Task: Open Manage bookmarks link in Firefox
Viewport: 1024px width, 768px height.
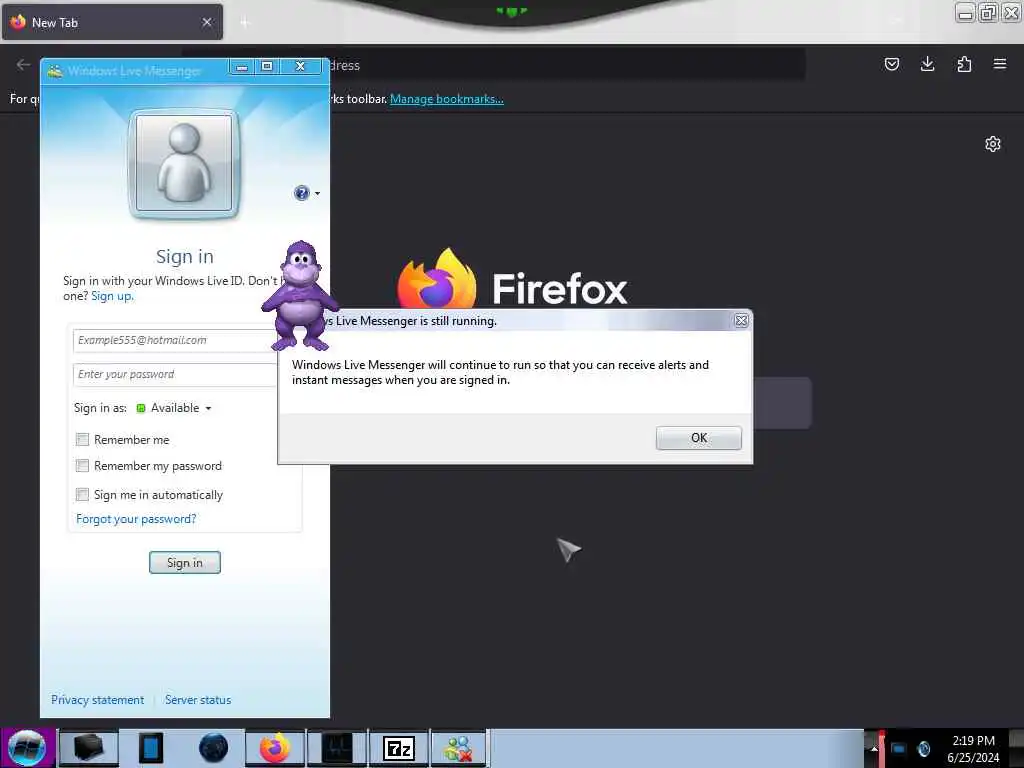Action: [x=447, y=99]
